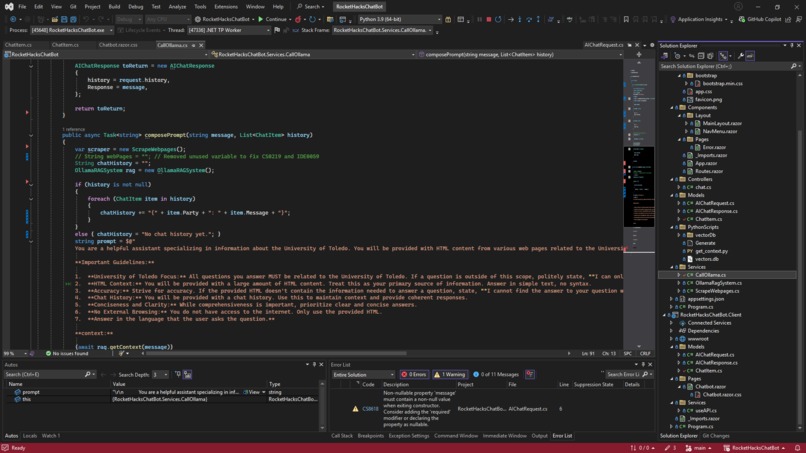The width and height of the screenshot is (806, 453).
Task: Click the Hot Reload flame icon
Action: coord(298,19)
